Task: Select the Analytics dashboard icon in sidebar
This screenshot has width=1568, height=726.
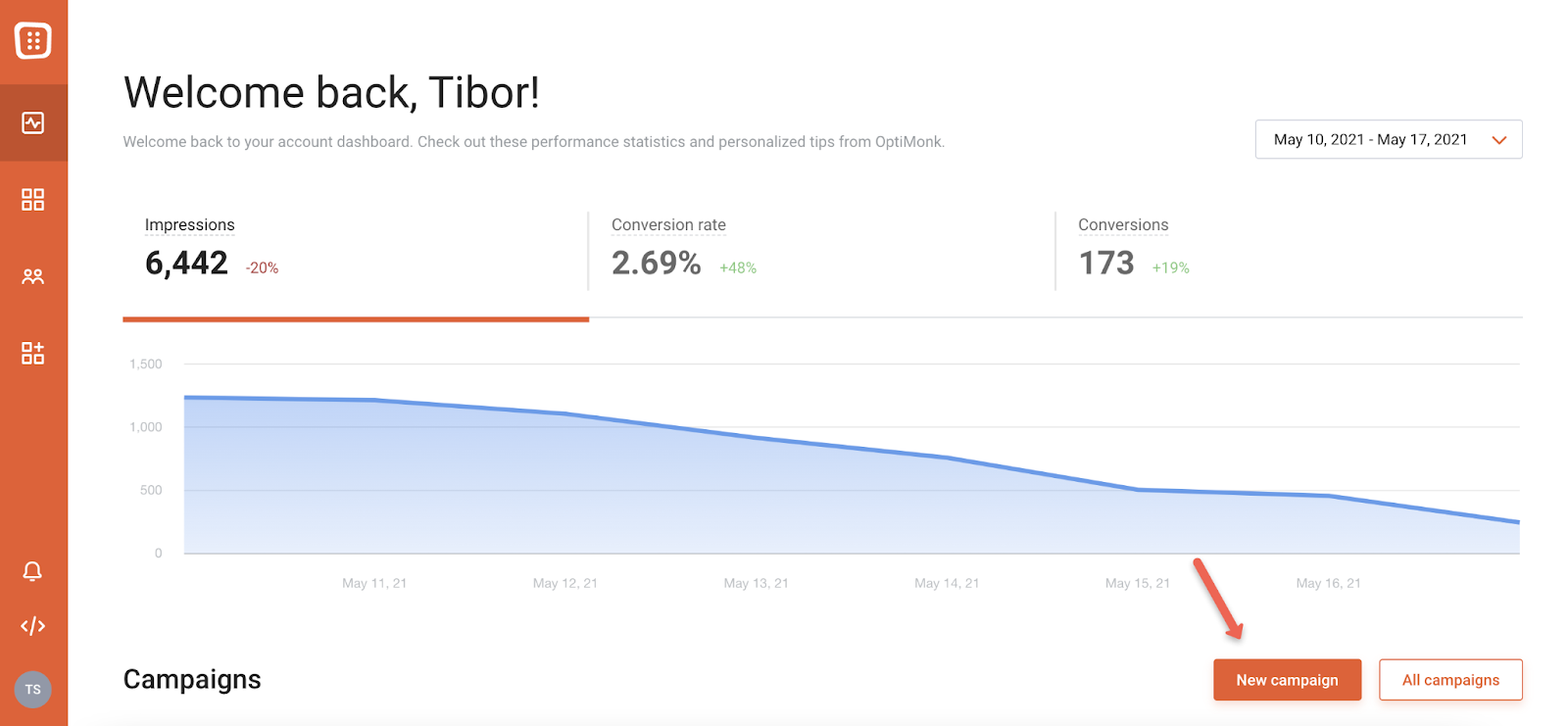Action: [x=33, y=121]
